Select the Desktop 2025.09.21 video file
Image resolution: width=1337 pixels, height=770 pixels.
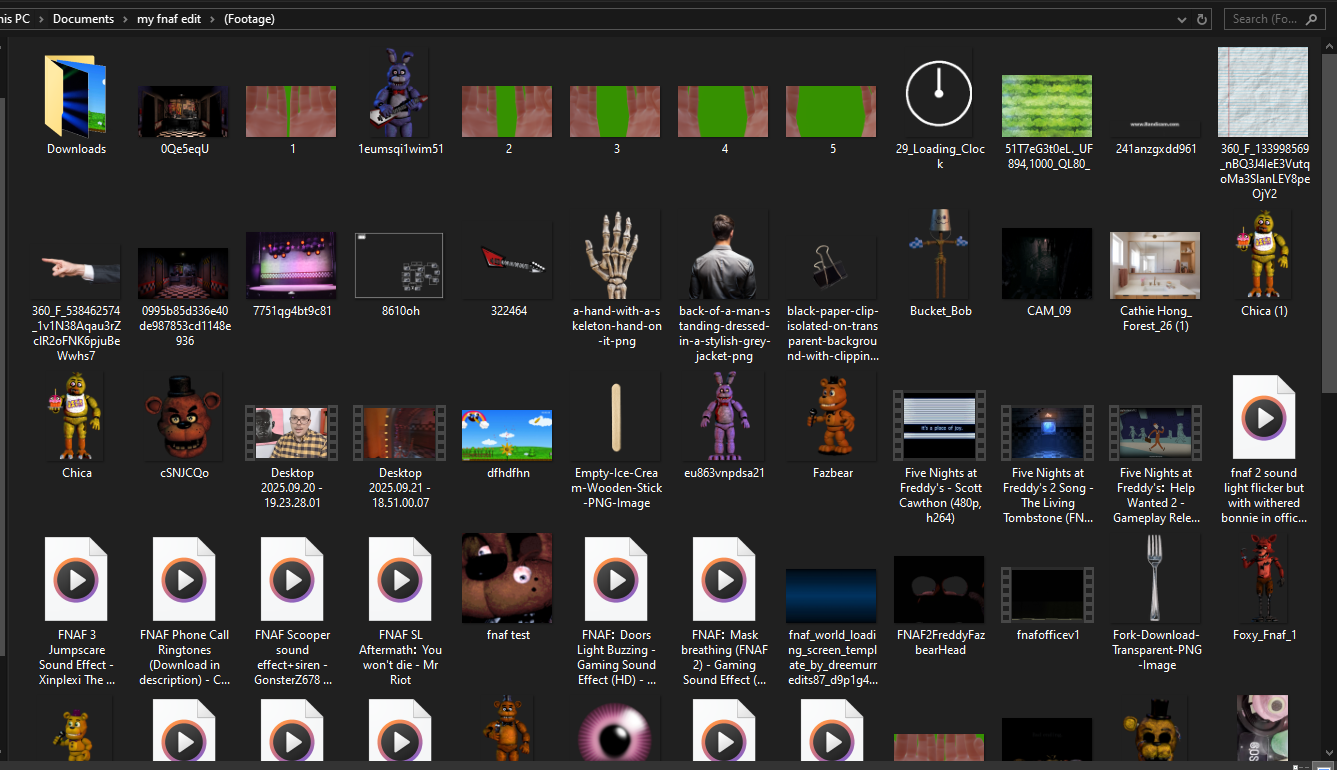[400, 433]
